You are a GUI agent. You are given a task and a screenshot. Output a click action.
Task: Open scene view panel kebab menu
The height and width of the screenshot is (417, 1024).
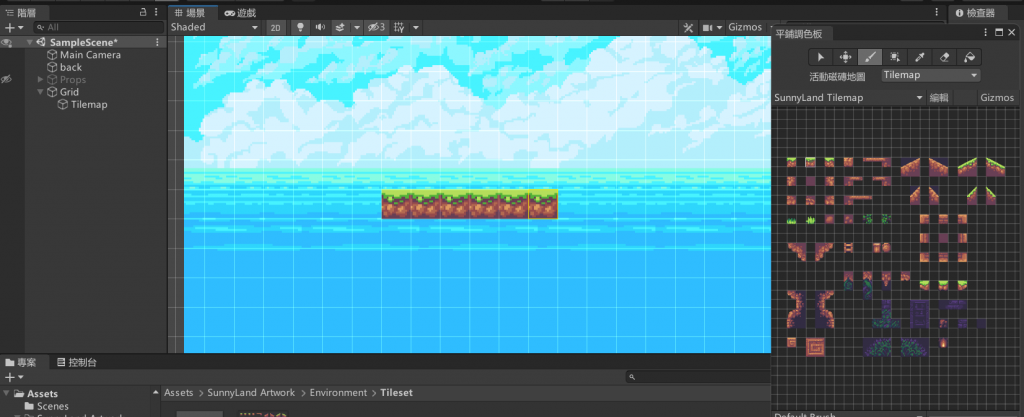(x=937, y=12)
